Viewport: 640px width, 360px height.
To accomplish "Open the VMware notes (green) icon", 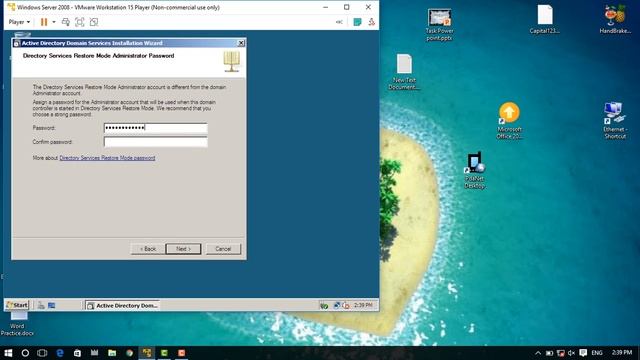I will pos(357,22).
